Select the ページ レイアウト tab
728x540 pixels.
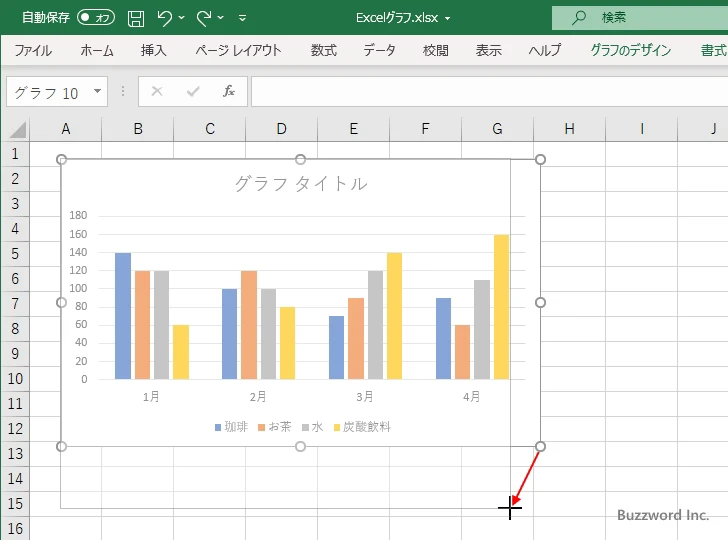238,50
